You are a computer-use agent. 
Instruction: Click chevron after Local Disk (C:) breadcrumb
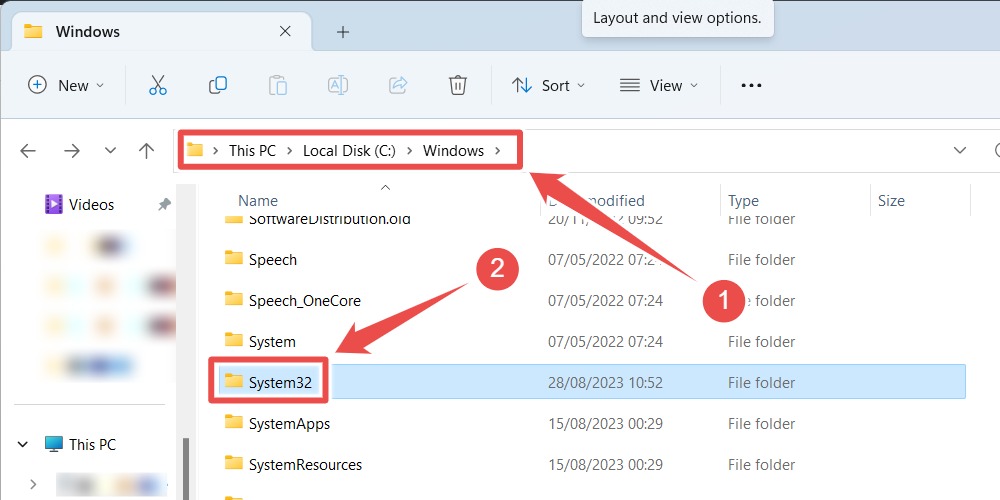coord(409,151)
